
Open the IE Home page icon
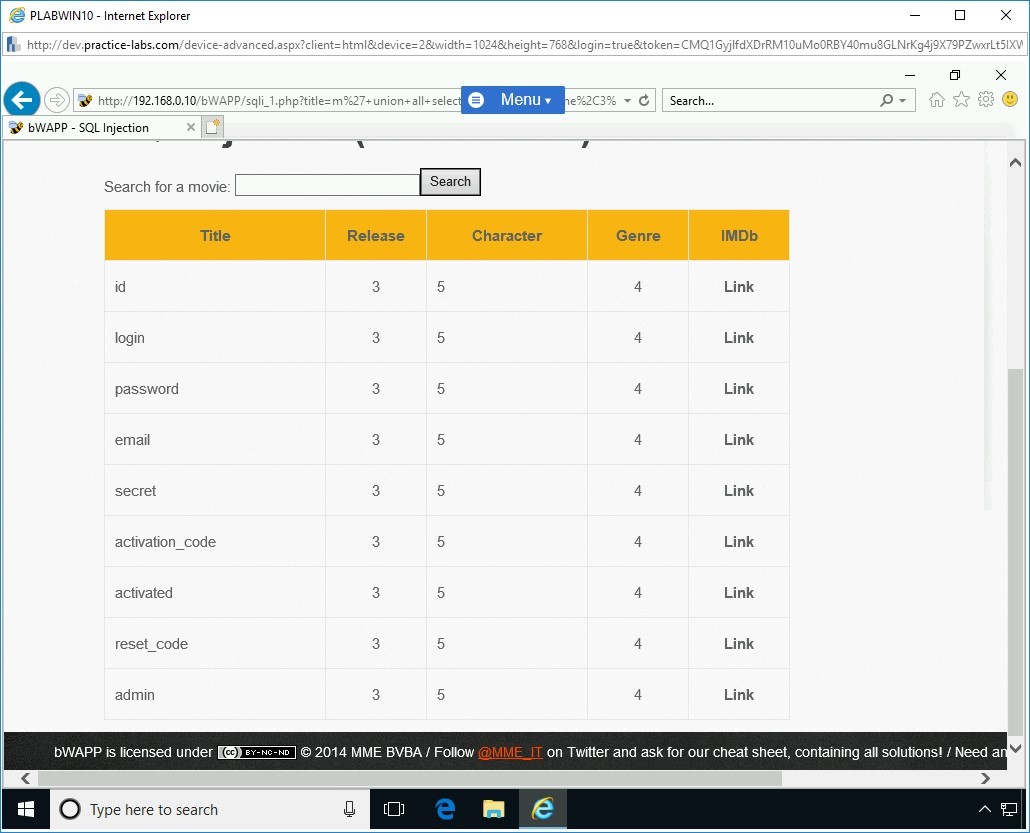(x=937, y=100)
